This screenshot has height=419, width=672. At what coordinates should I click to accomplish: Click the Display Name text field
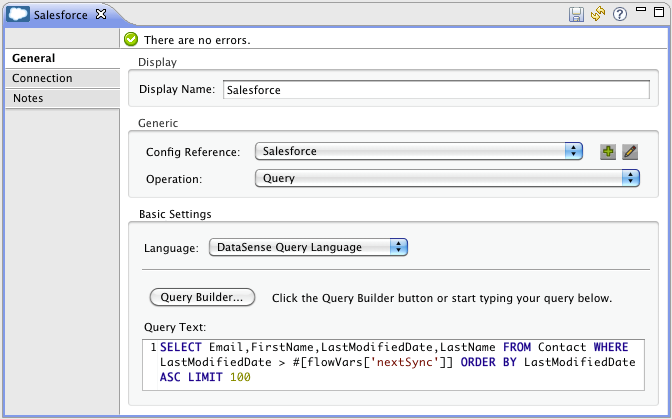click(435, 89)
